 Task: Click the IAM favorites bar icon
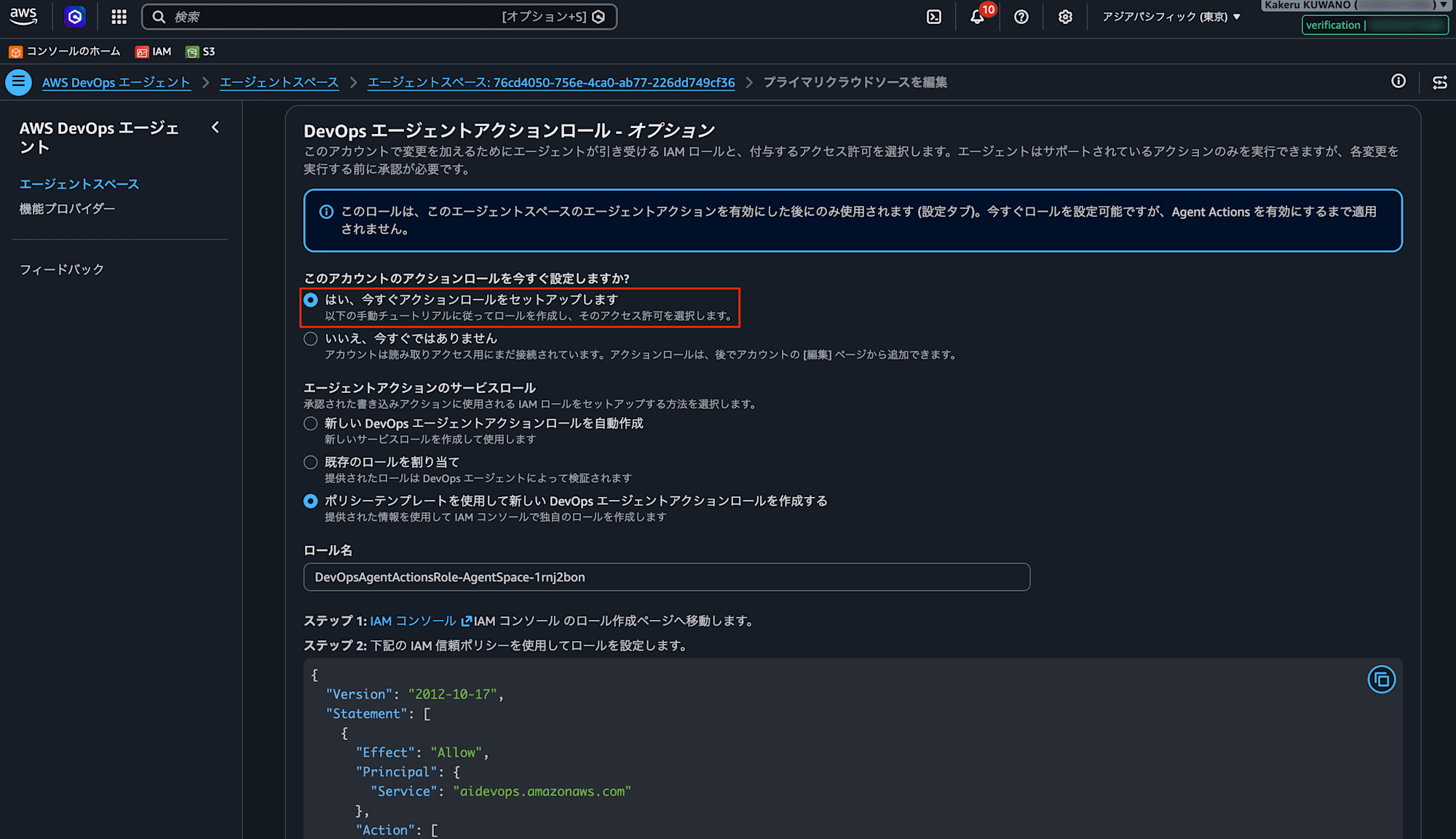click(142, 52)
